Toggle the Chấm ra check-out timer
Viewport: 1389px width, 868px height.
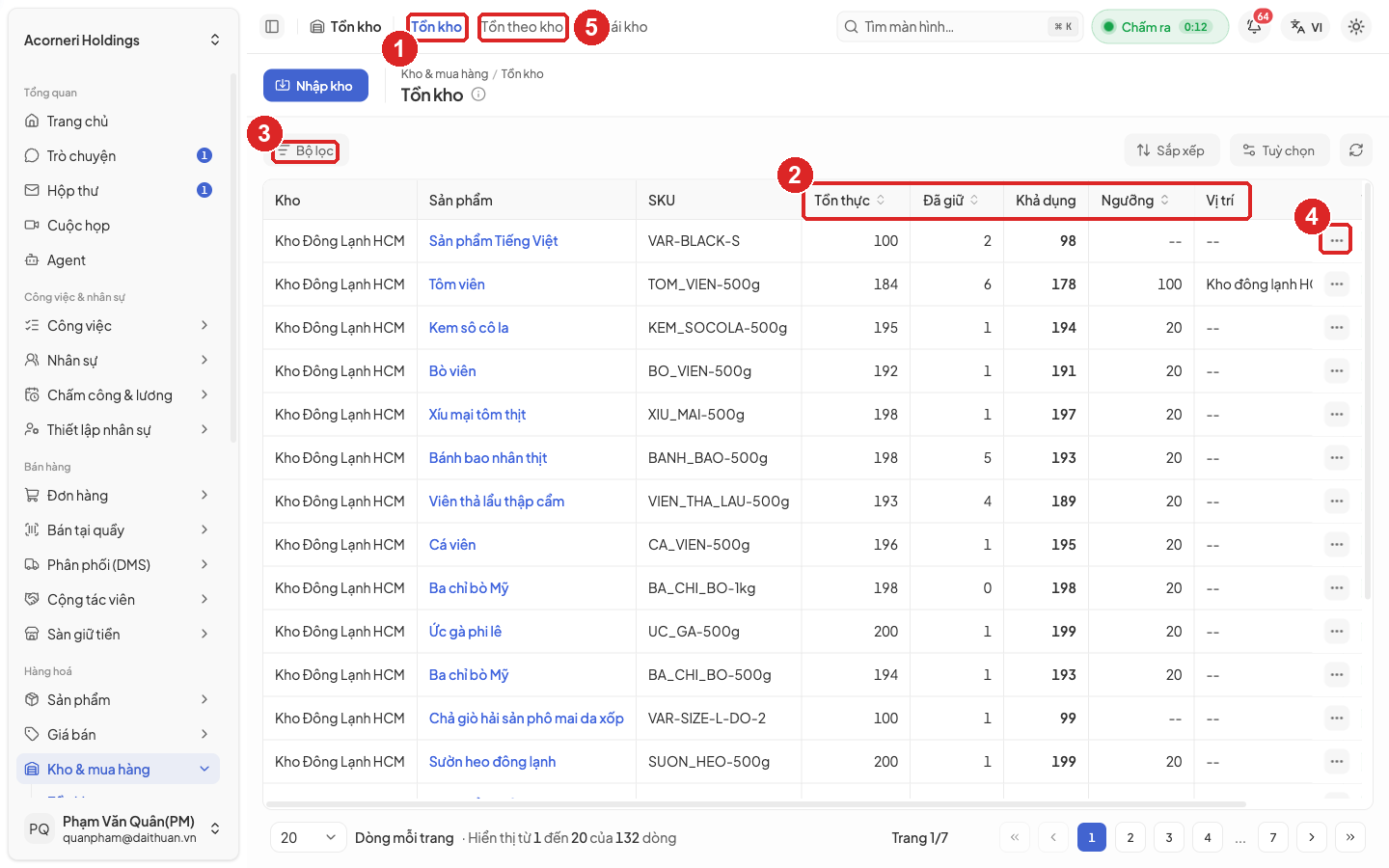pyautogui.click(x=1159, y=27)
